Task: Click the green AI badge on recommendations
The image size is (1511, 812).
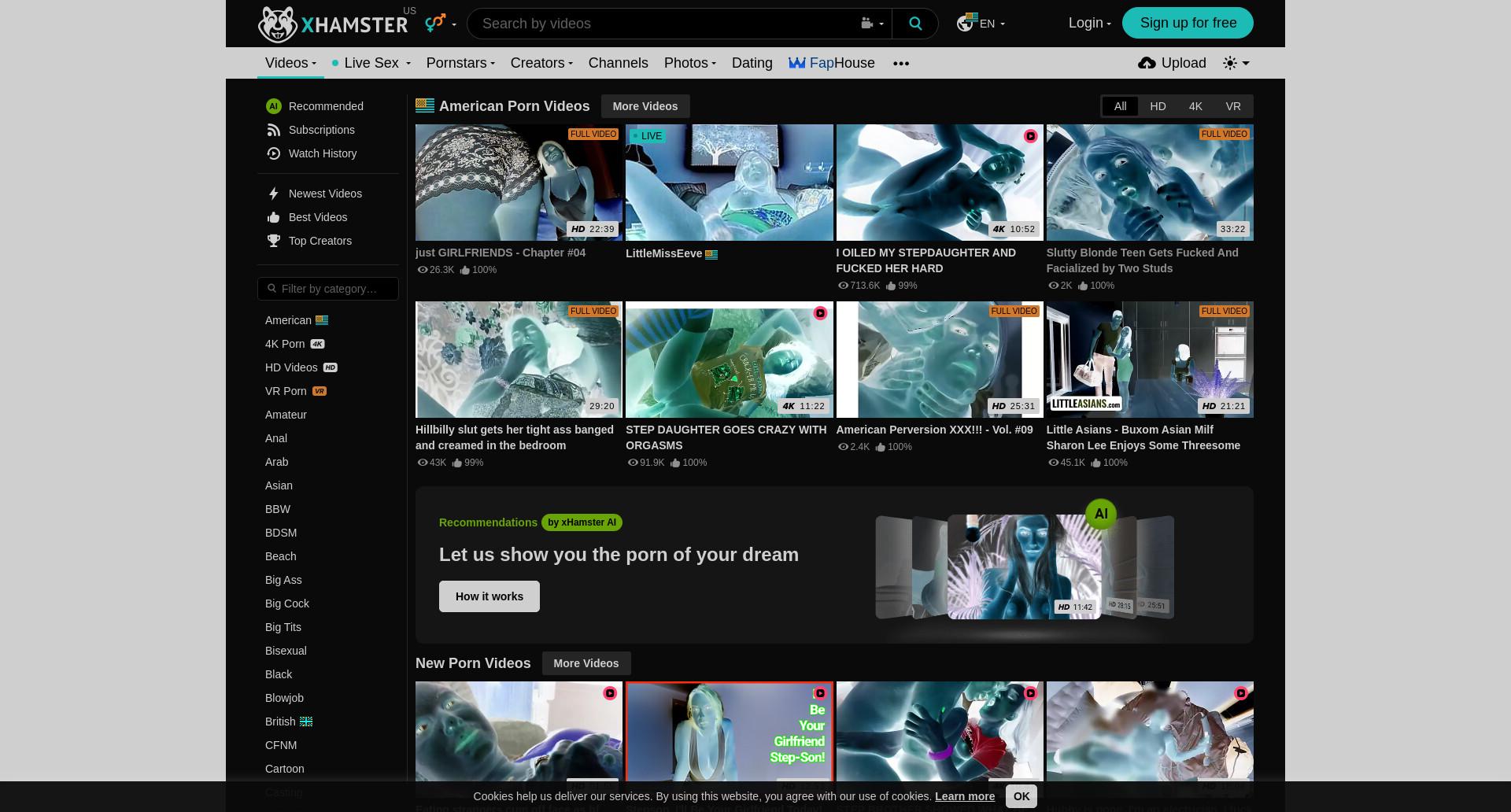Action: [1101, 514]
